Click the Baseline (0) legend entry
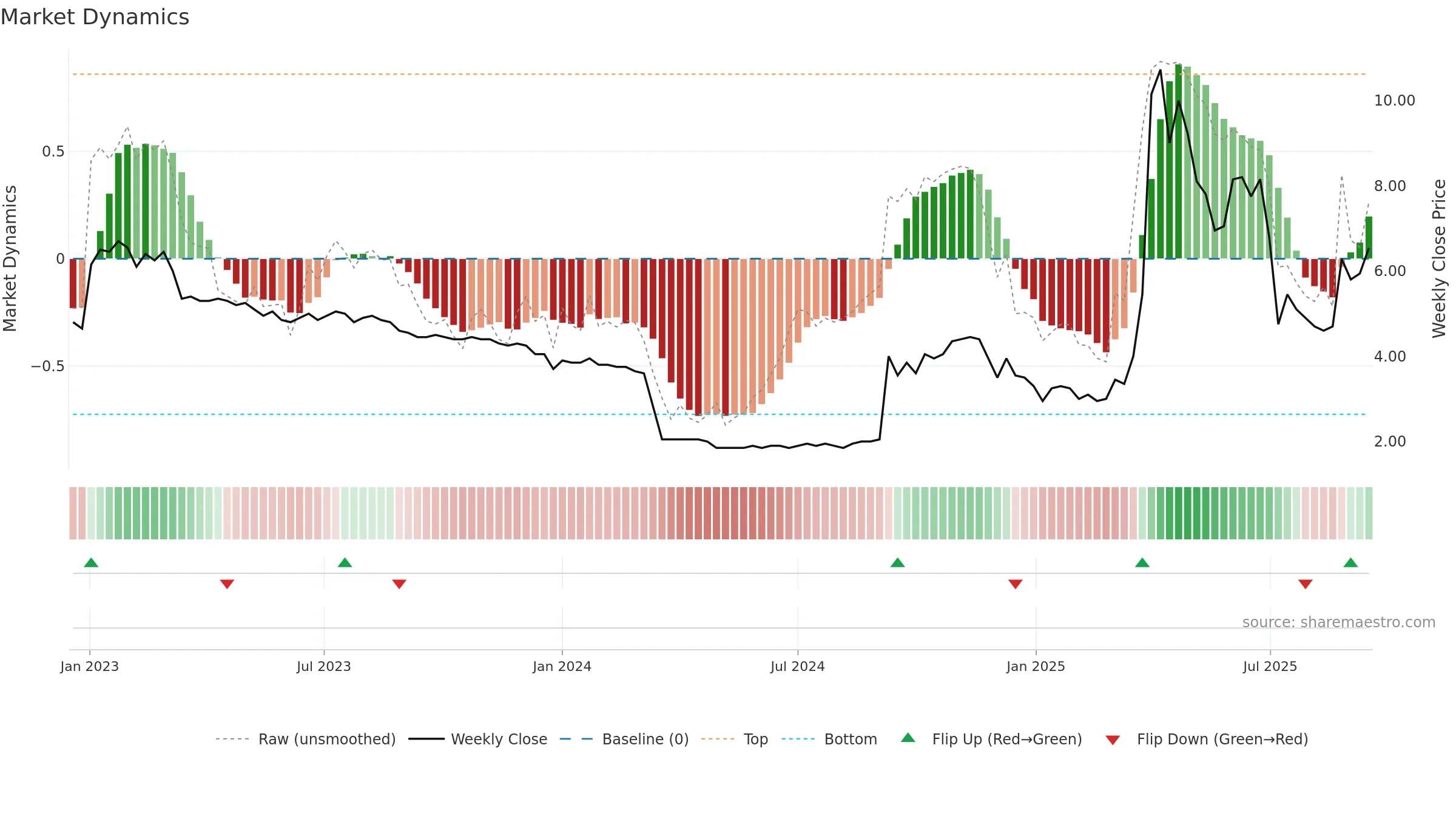1456x819 pixels. coord(624,739)
